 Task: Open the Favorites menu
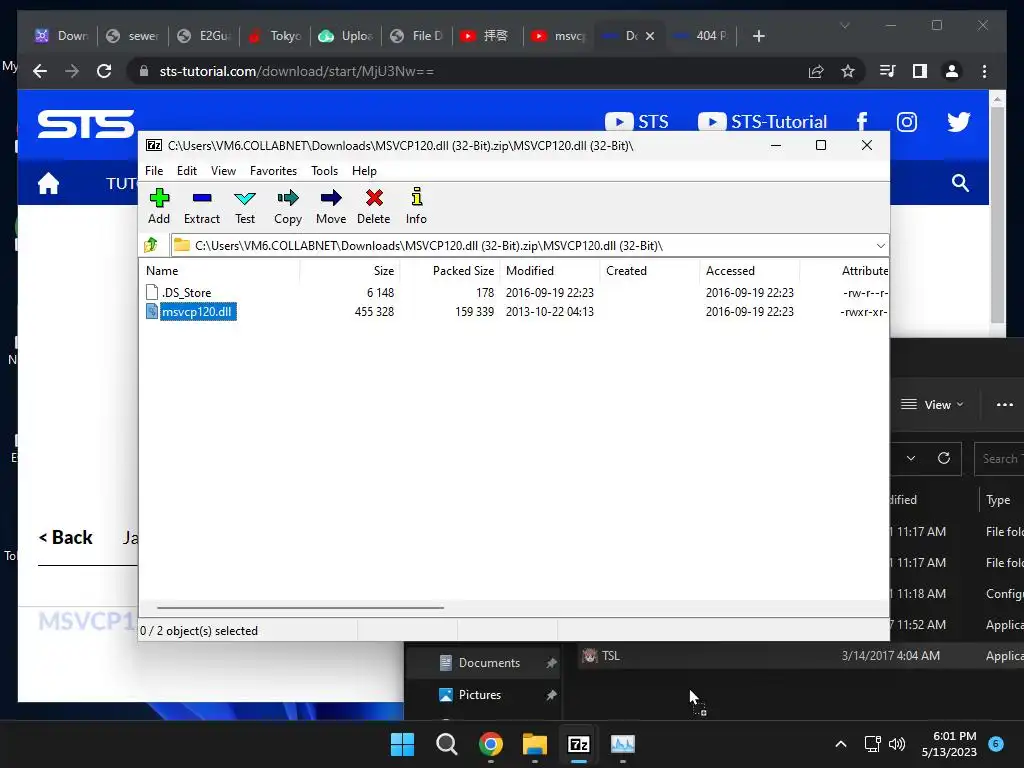(273, 170)
